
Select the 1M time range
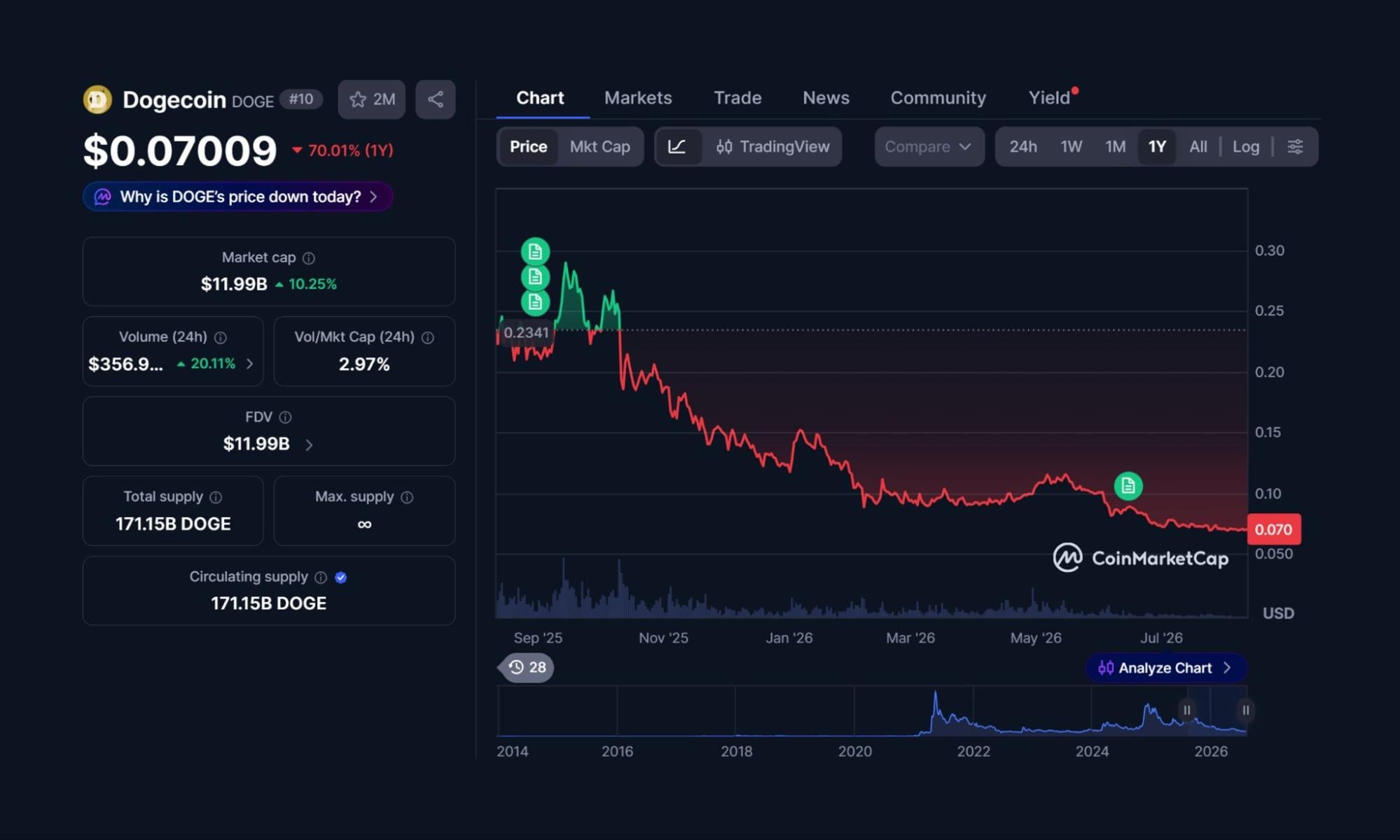point(1115,146)
